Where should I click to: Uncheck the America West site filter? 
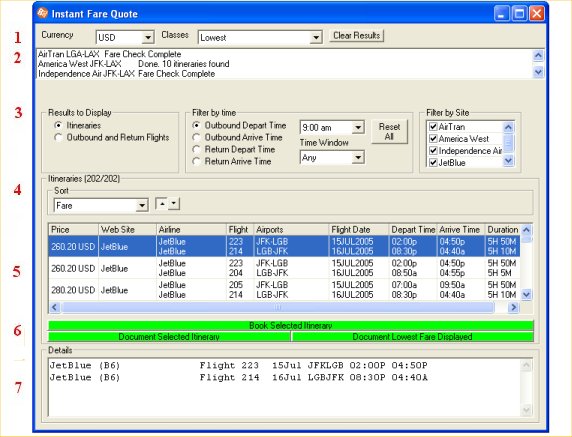pyautogui.click(x=433, y=139)
